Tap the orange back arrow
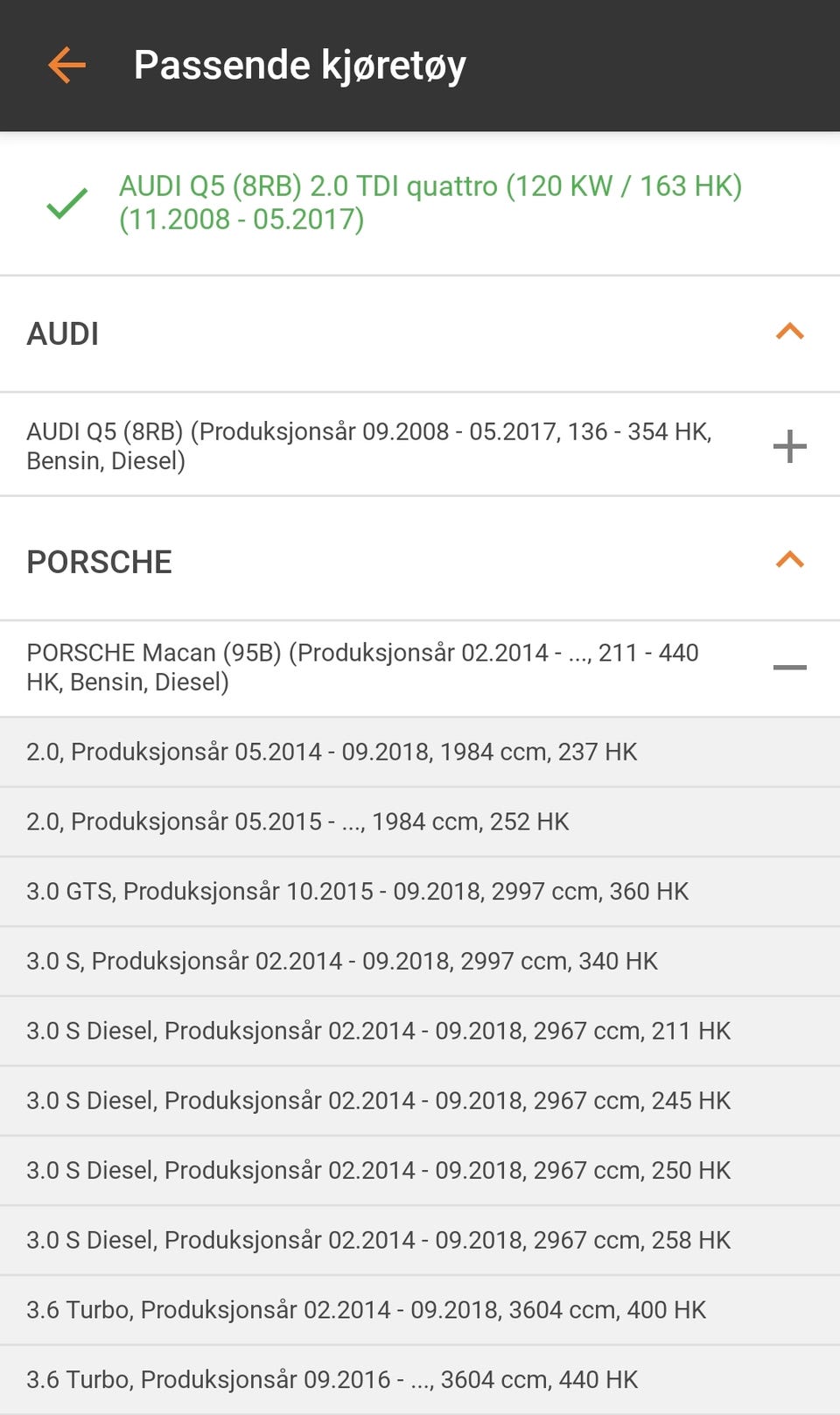840x1415 pixels. [66, 66]
